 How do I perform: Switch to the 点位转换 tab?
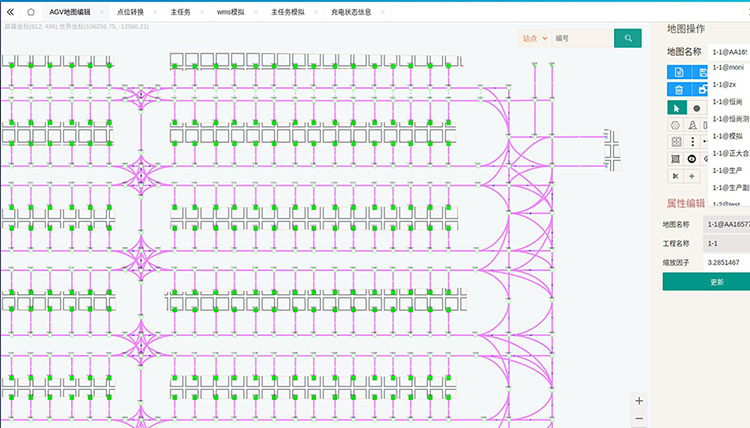(130, 12)
